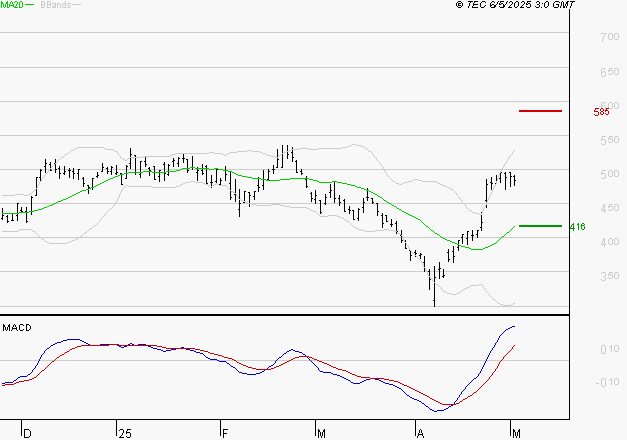Select the F month marker on time axis
The image size is (627, 440).
(223, 434)
